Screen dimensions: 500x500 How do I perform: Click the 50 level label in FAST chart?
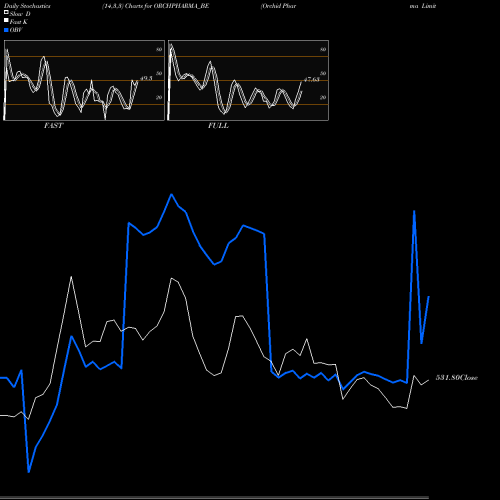[159, 73]
